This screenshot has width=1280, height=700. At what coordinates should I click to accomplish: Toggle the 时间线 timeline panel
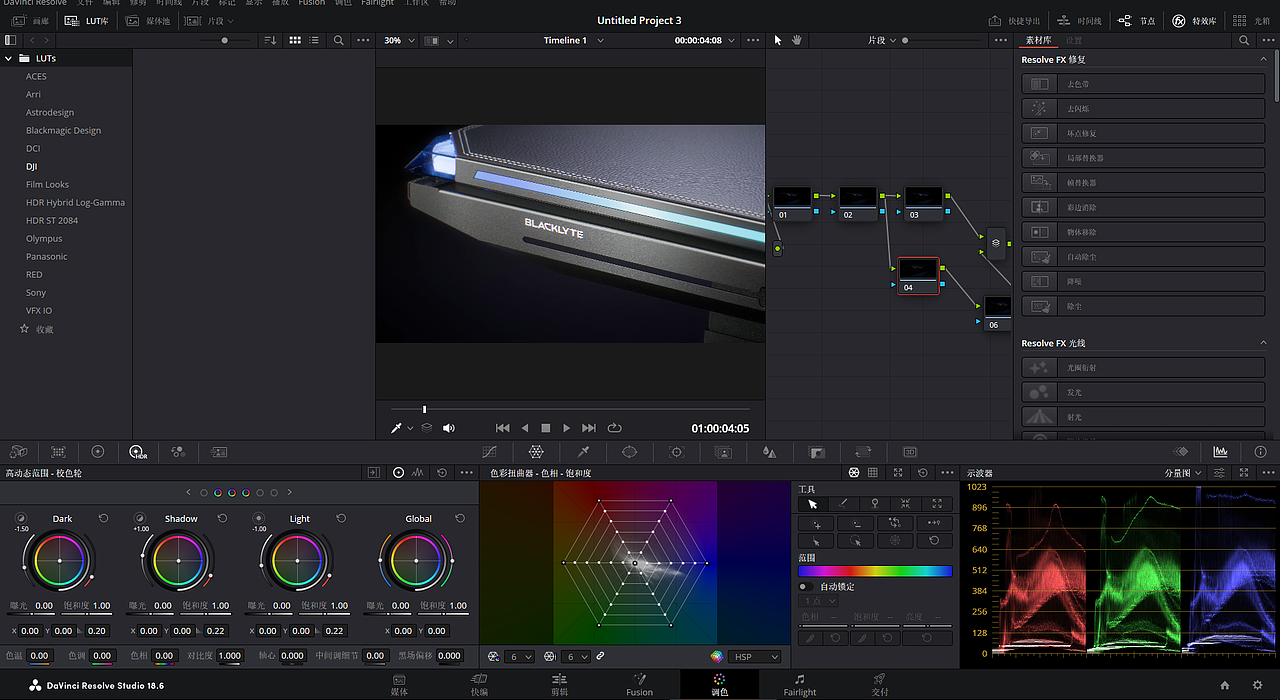pos(1080,20)
